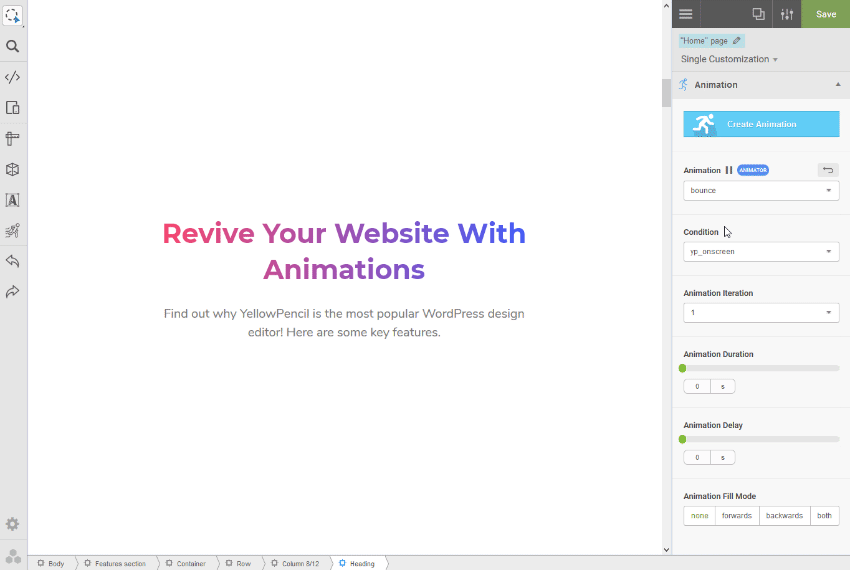Open the property sliders options icon
This screenshot has height=570, width=850.
(787, 14)
